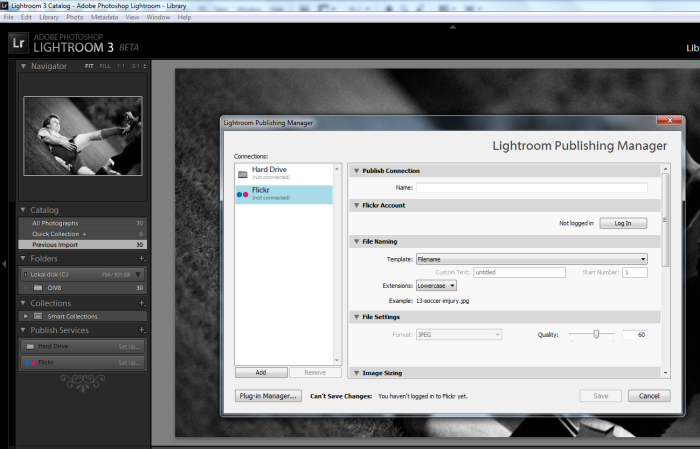Screen dimensions: 700x449
Task: Open the Format JPEG dropdown
Action: (459, 335)
